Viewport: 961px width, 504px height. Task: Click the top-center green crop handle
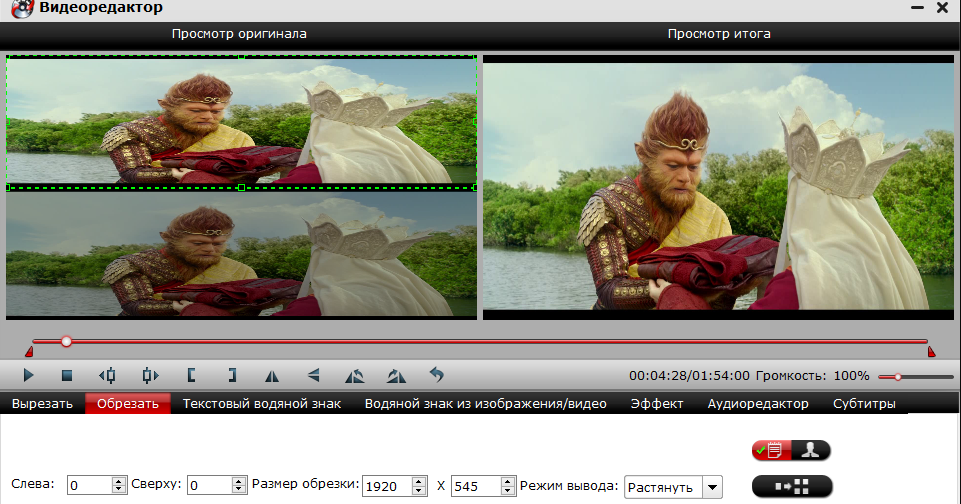pos(241,57)
